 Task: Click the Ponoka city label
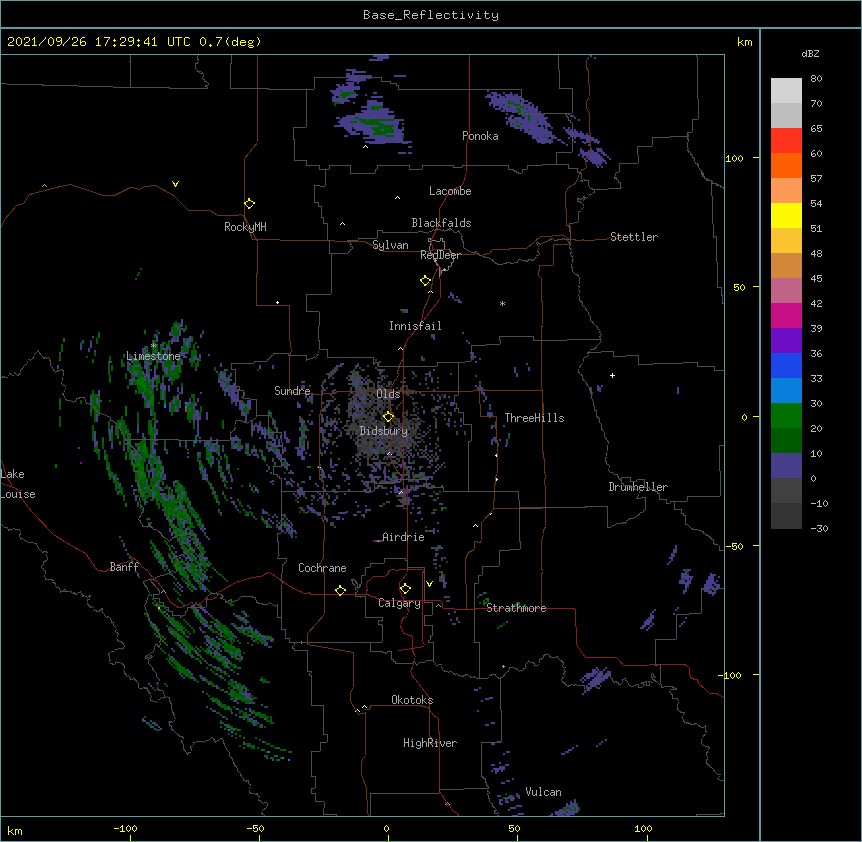480,136
